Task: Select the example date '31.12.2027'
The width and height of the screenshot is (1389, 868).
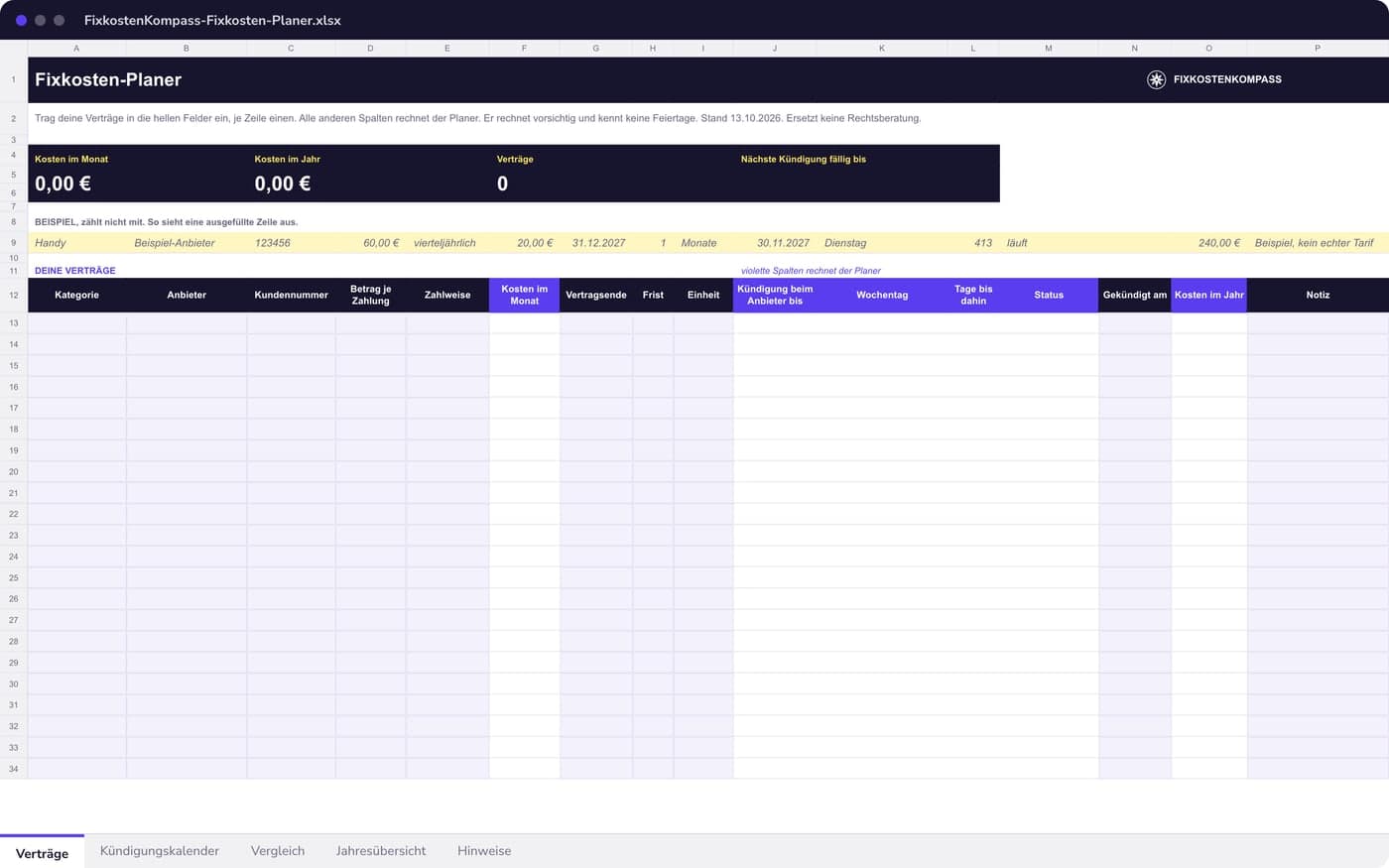Action: [598, 243]
